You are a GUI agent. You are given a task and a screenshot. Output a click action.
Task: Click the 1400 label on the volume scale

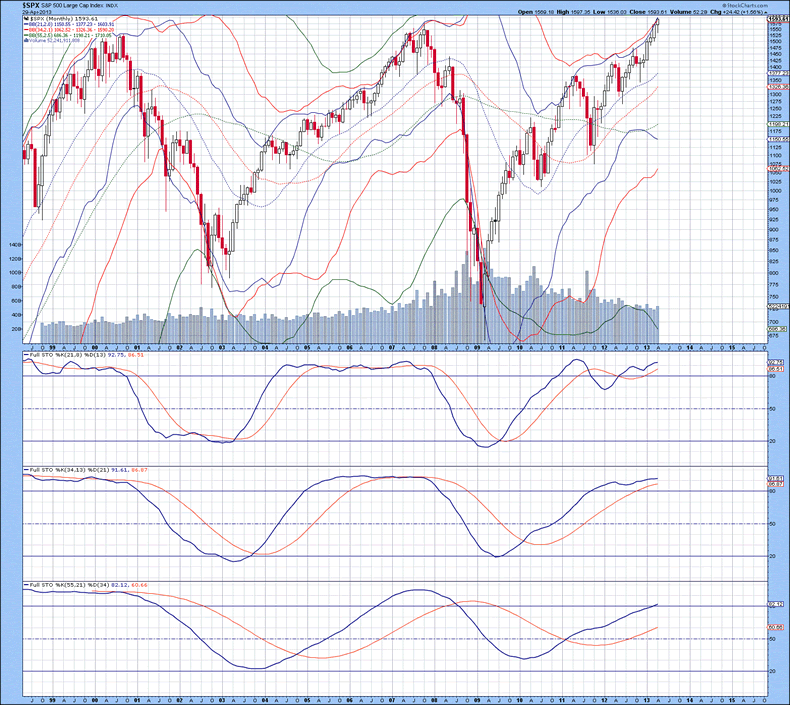pos(16,244)
